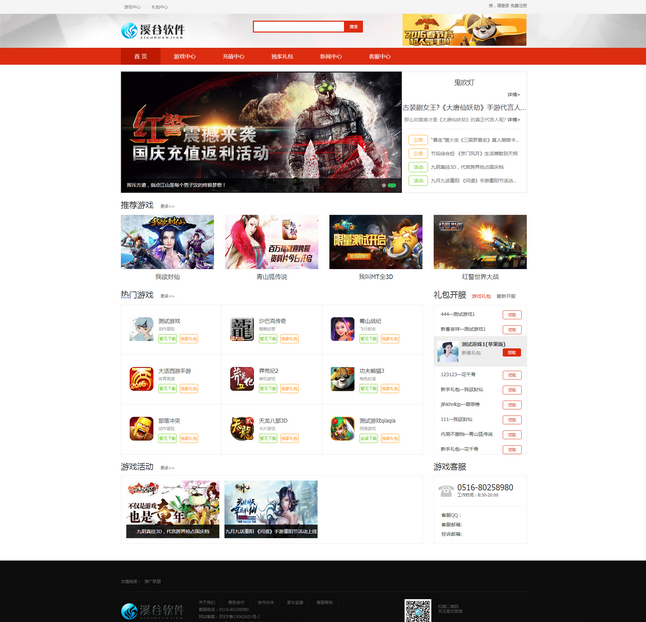
Task: Open the 客服中心 navigation tab
Action: point(379,56)
